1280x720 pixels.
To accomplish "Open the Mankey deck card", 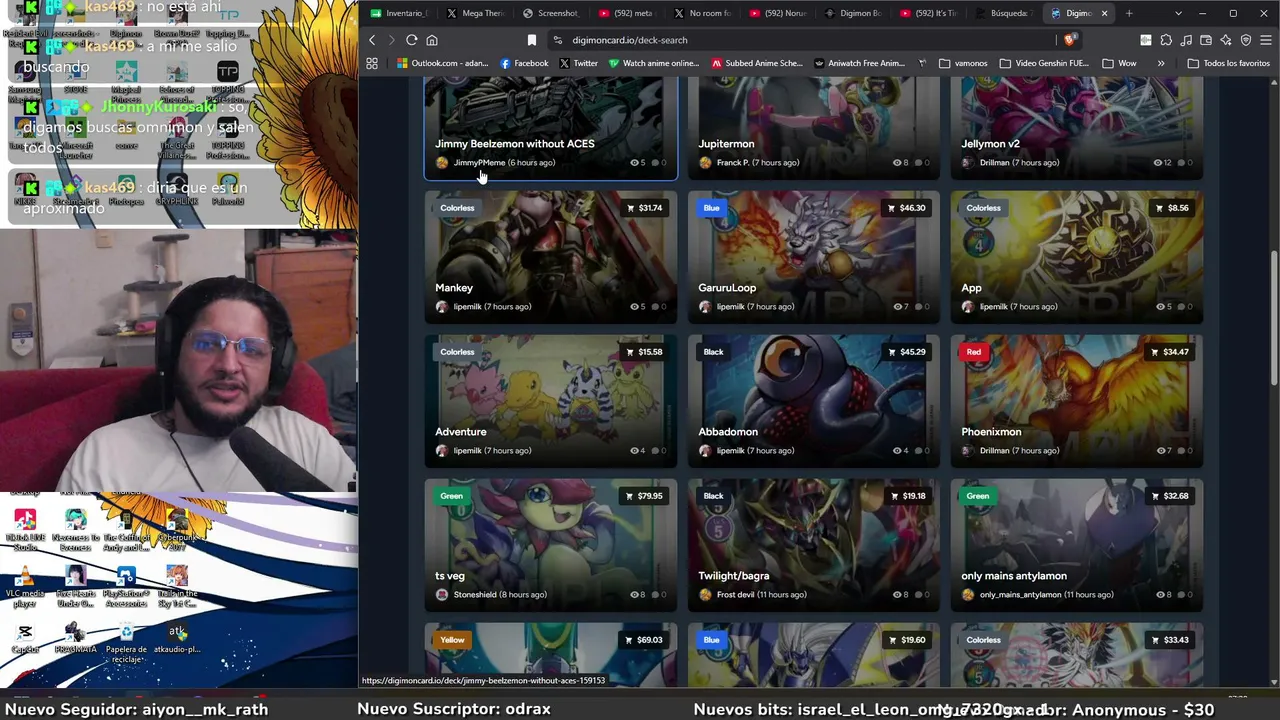I will (551, 257).
